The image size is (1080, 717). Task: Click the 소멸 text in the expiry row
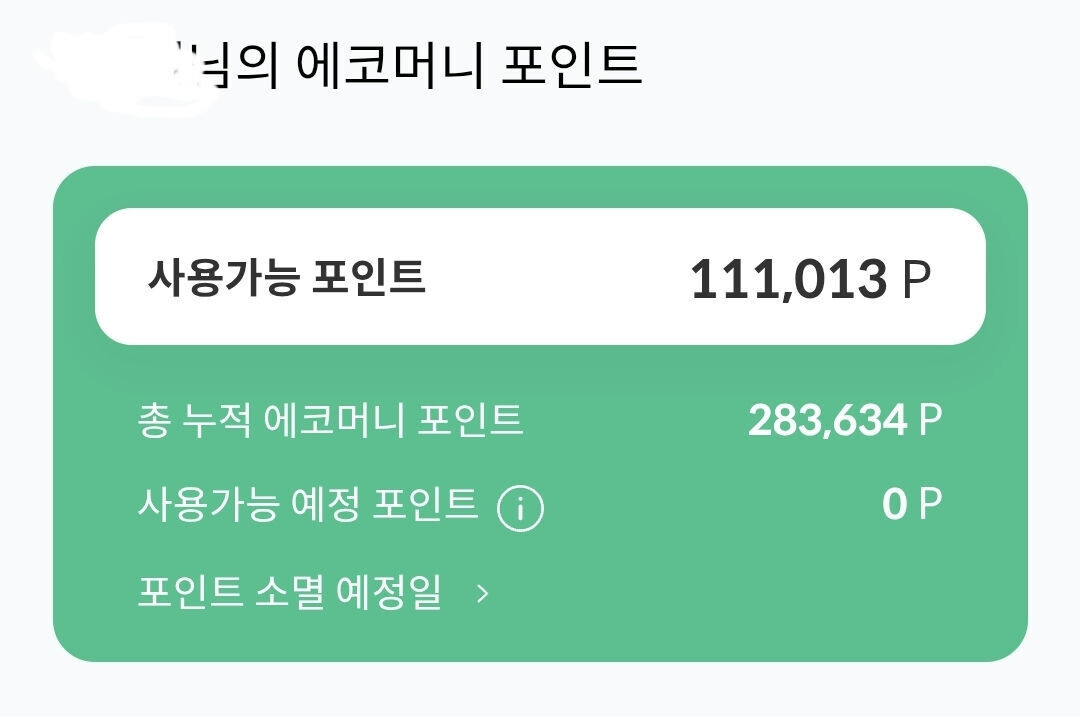point(289,592)
